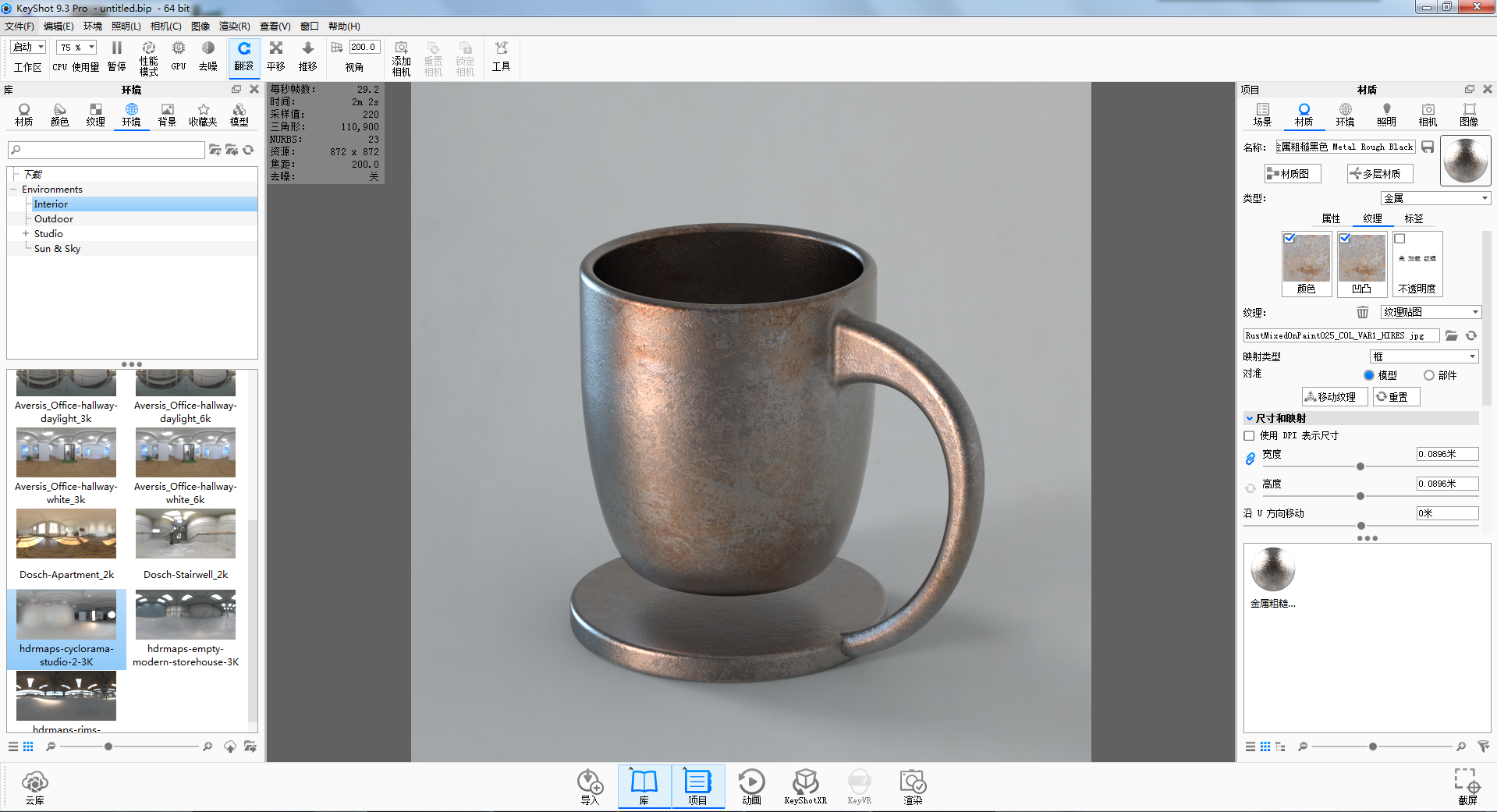Select the Outdoor environments folder

pyautogui.click(x=54, y=219)
